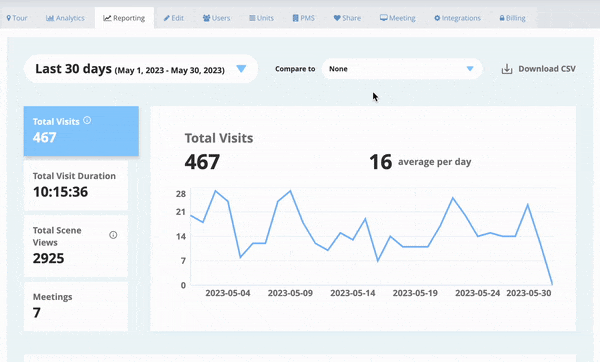Screen dimensions: 600x362
Task: Click the info icon next to Total Scene Views
Action: tap(113, 235)
